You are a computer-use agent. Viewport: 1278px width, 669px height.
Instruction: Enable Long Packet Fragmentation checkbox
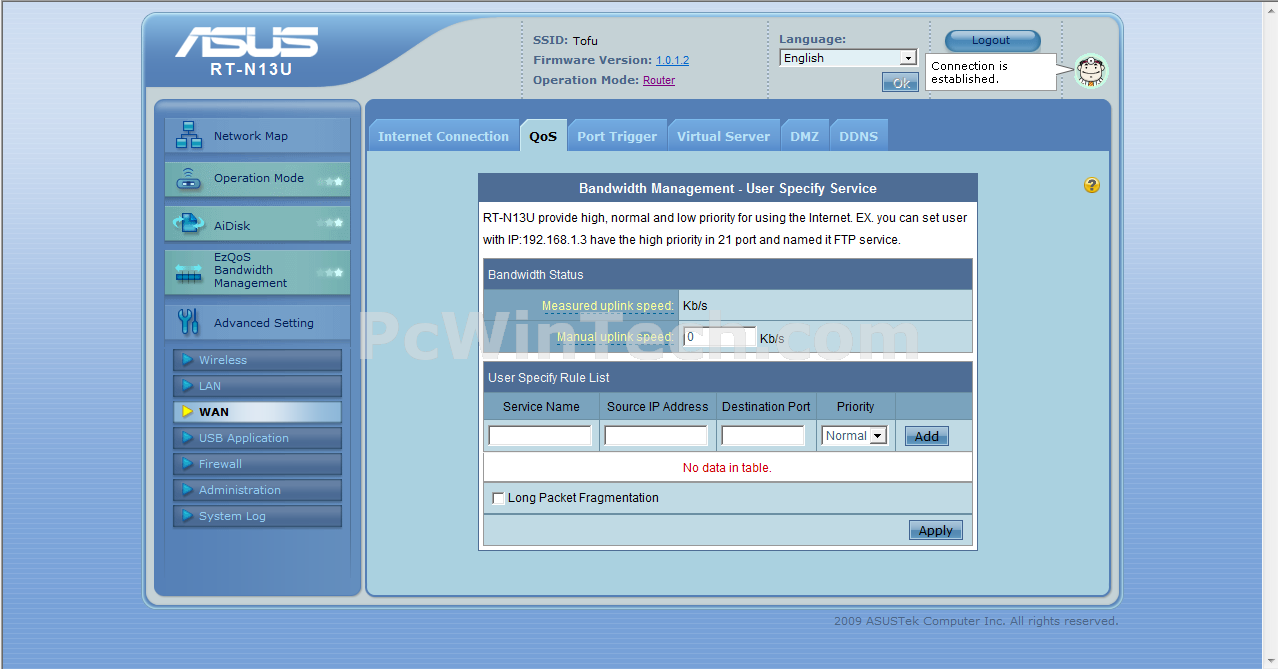(498, 498)
